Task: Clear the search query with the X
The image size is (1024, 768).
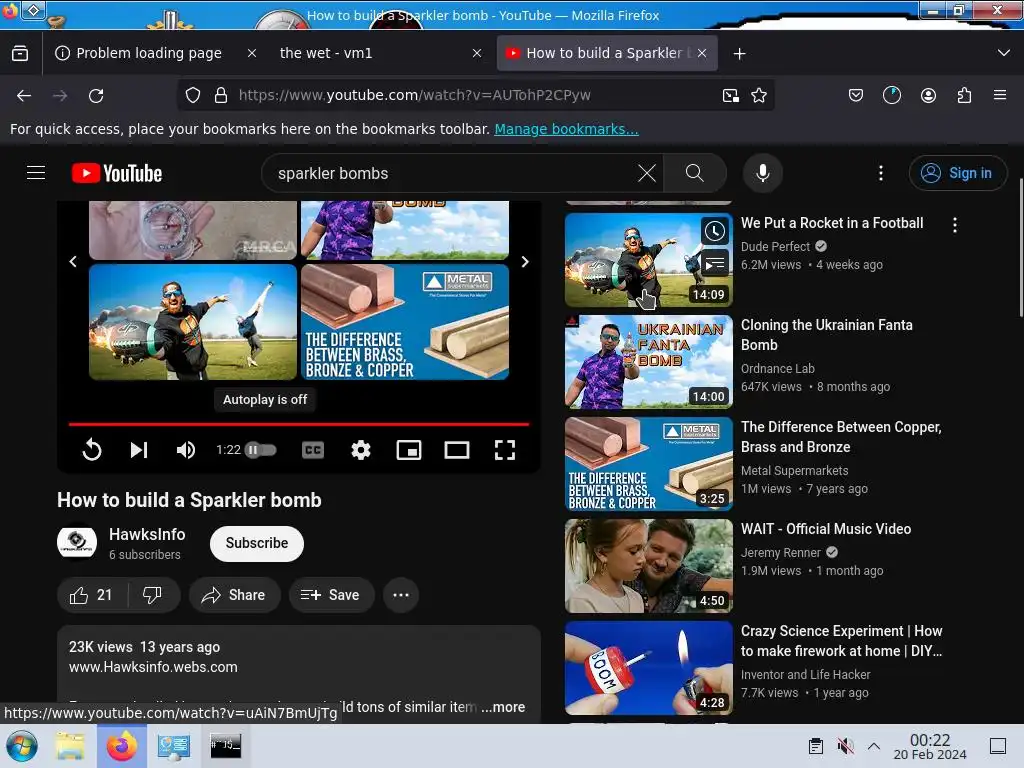Action: (647, 173)
